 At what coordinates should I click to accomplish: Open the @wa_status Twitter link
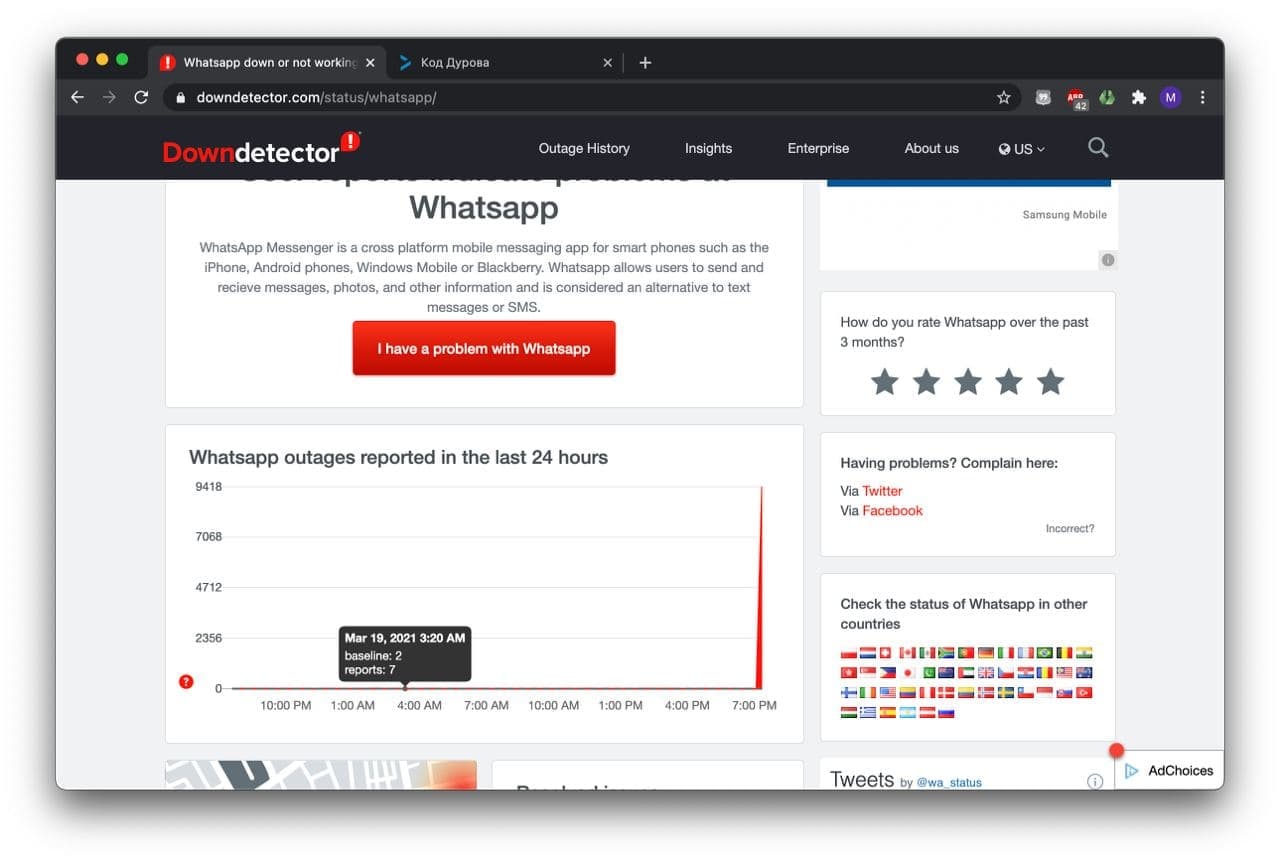[x=949, y=782]
